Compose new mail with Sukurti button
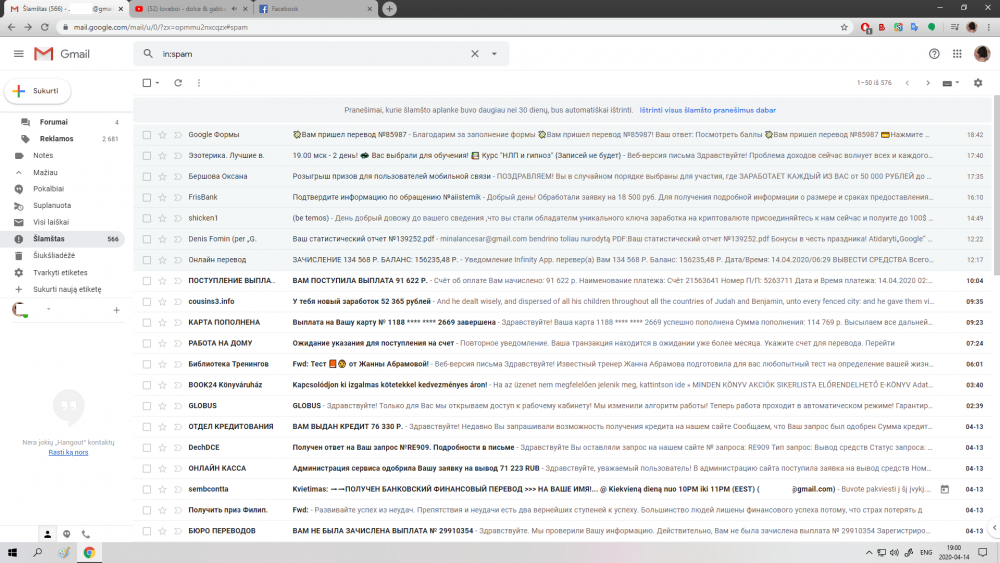1000x563 pixels. [38, 91]
